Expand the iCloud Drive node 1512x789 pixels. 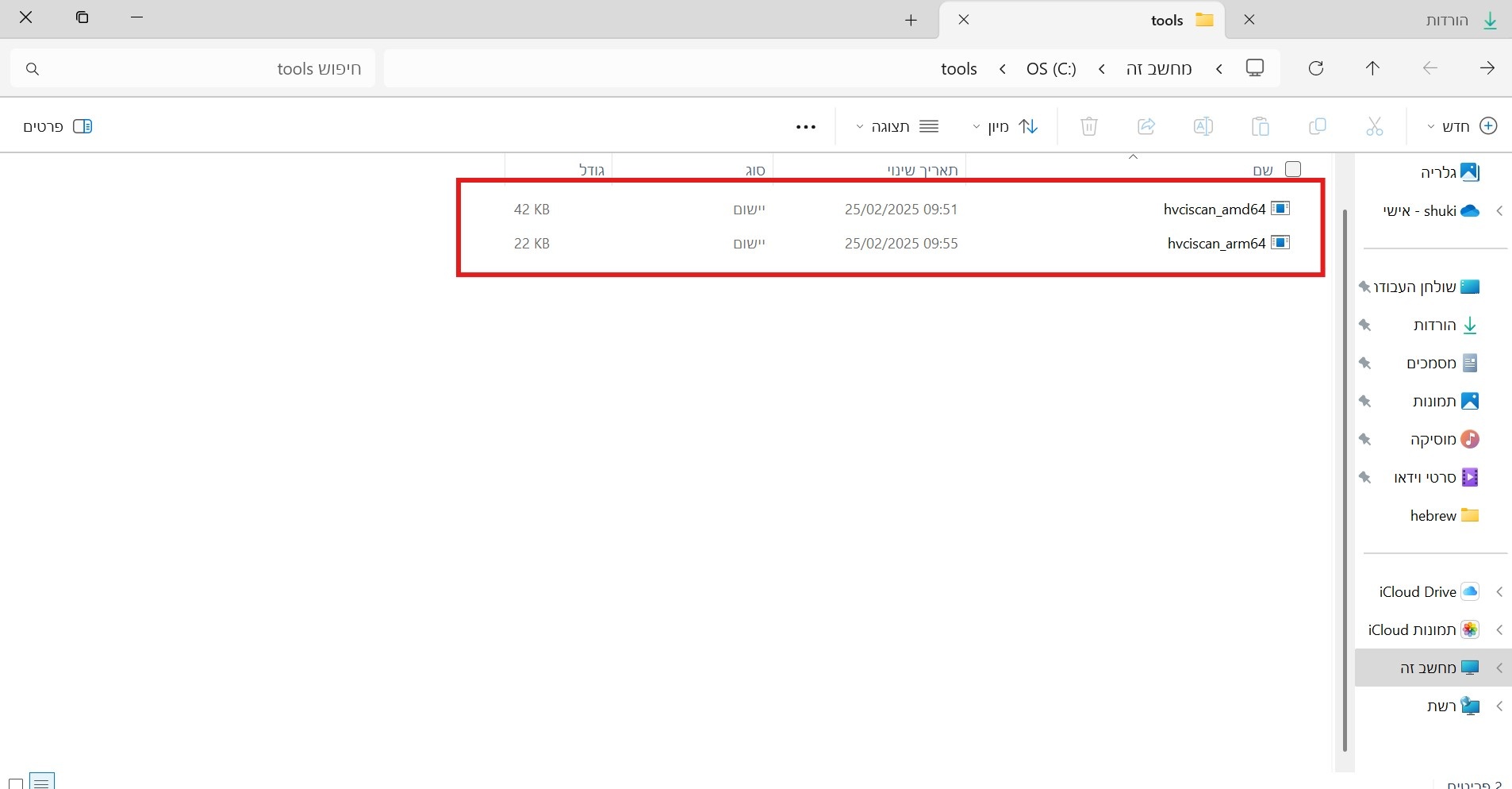click(x=1499, y=591)
